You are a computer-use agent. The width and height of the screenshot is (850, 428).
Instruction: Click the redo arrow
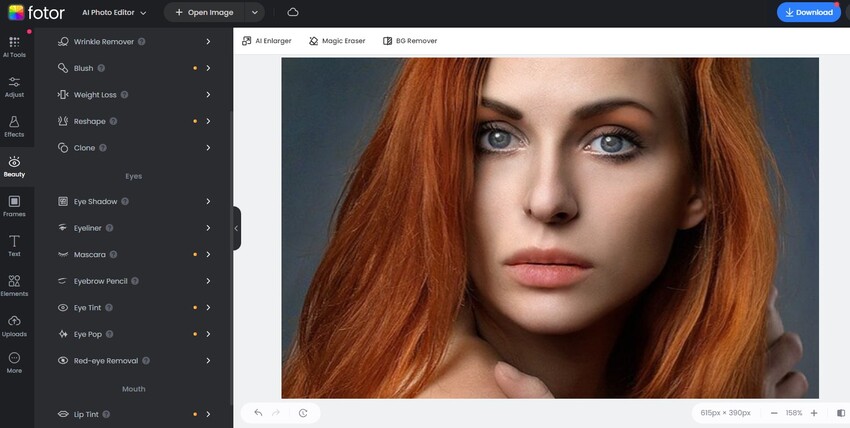[276, 413]
